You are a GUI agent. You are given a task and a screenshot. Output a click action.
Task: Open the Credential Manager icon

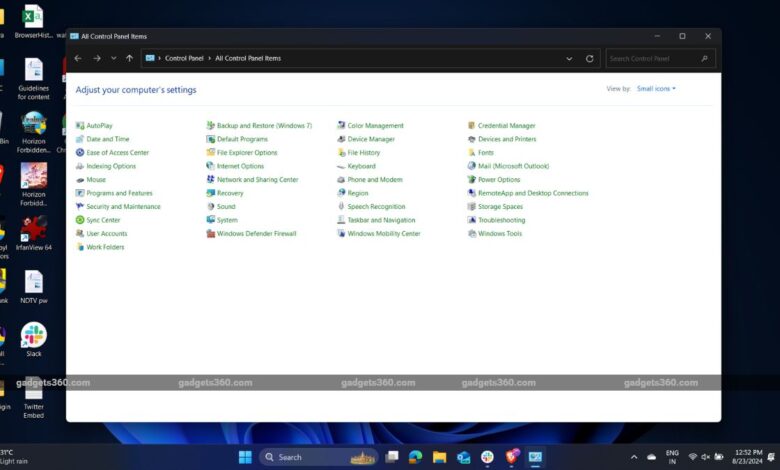pos(472,126)
